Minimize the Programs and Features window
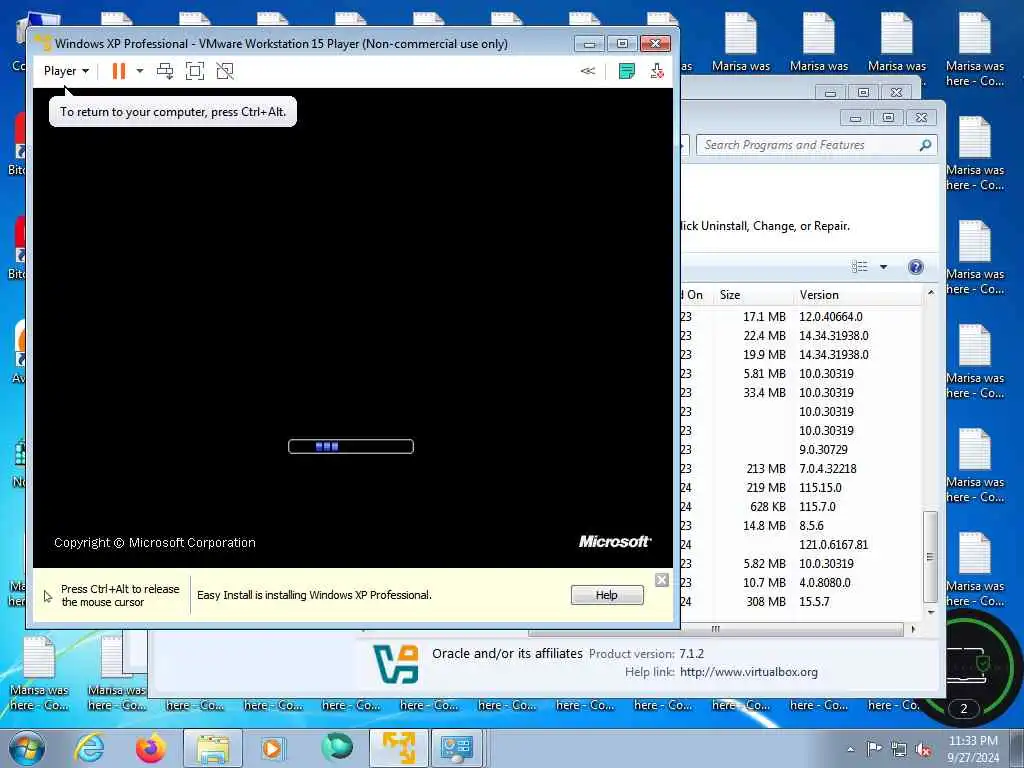1024x768 pixels. tap(856, 118)
